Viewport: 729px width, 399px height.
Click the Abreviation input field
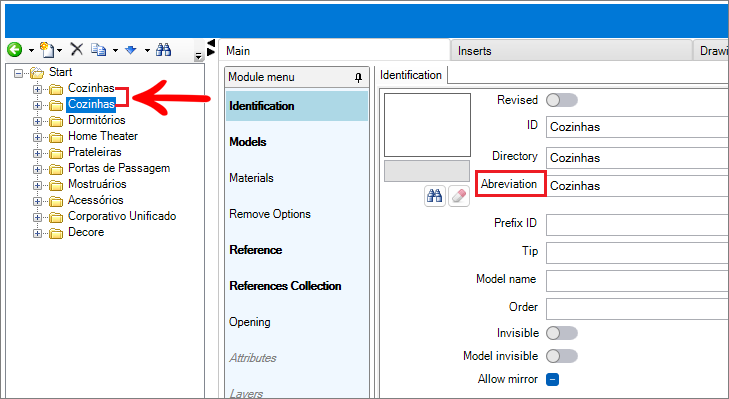point(637,186)
